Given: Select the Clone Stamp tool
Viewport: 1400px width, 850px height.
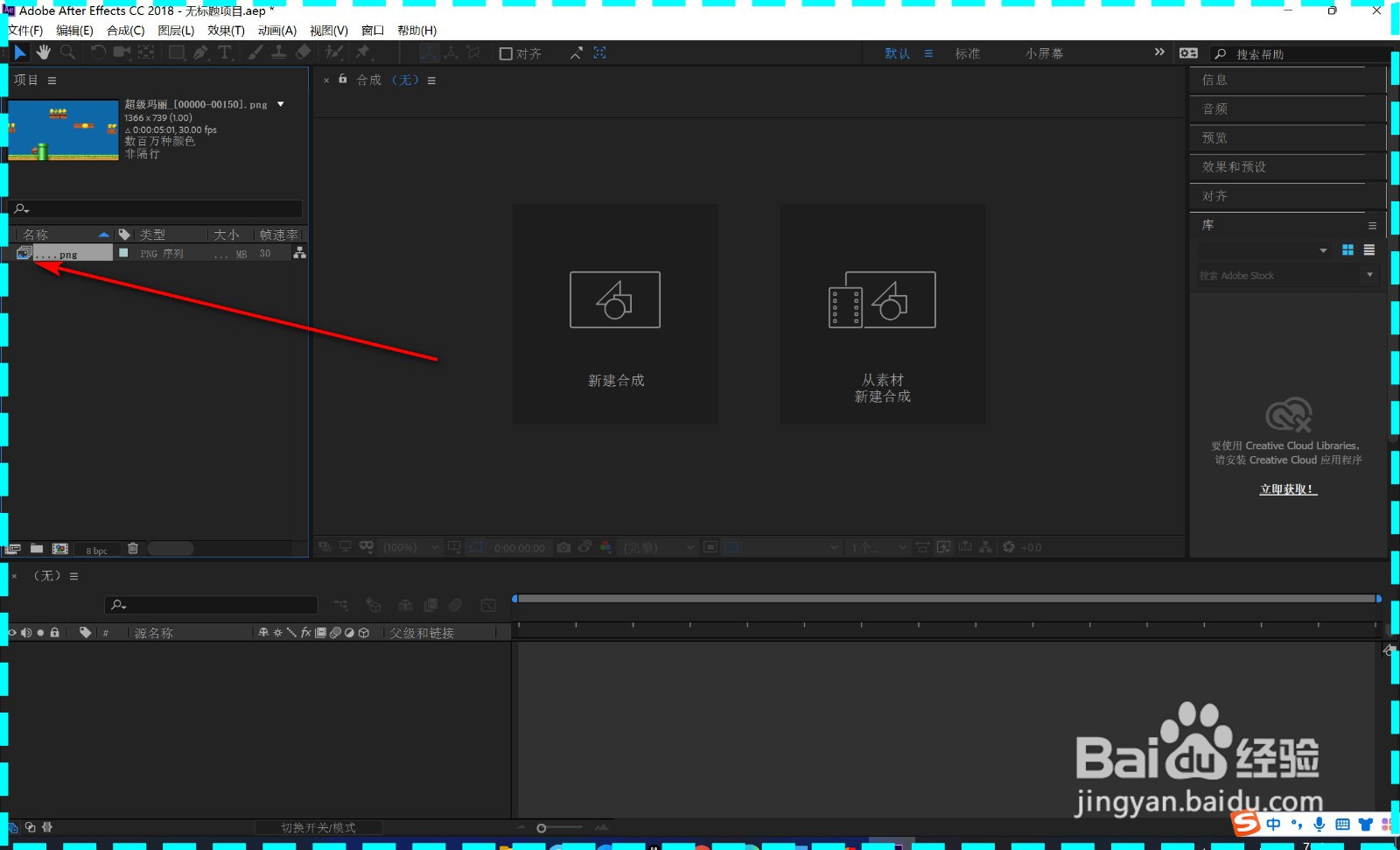Looking at the screenshot, I should point(278,53).
